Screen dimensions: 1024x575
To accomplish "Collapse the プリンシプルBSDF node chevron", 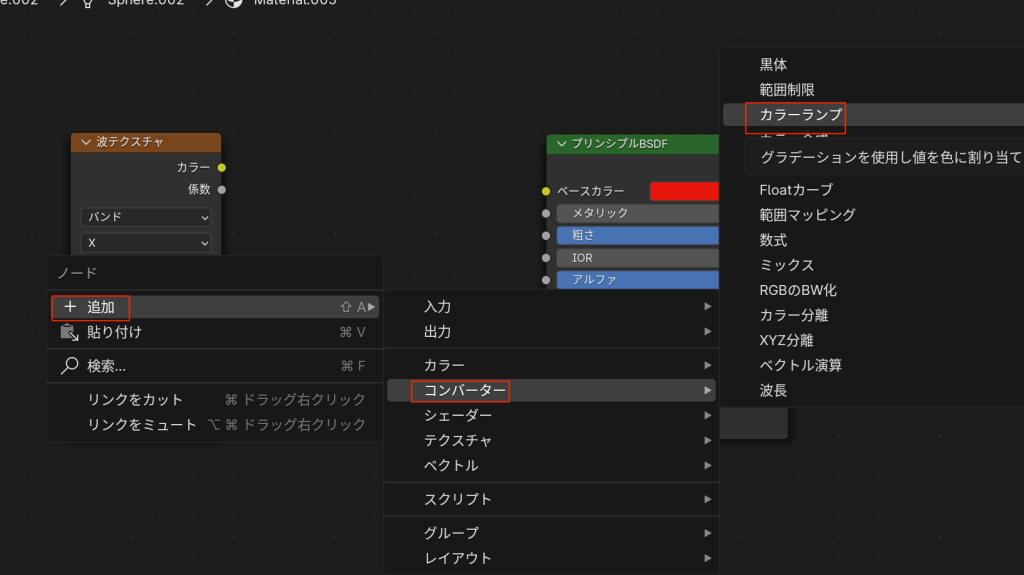I will click(561, 144).
